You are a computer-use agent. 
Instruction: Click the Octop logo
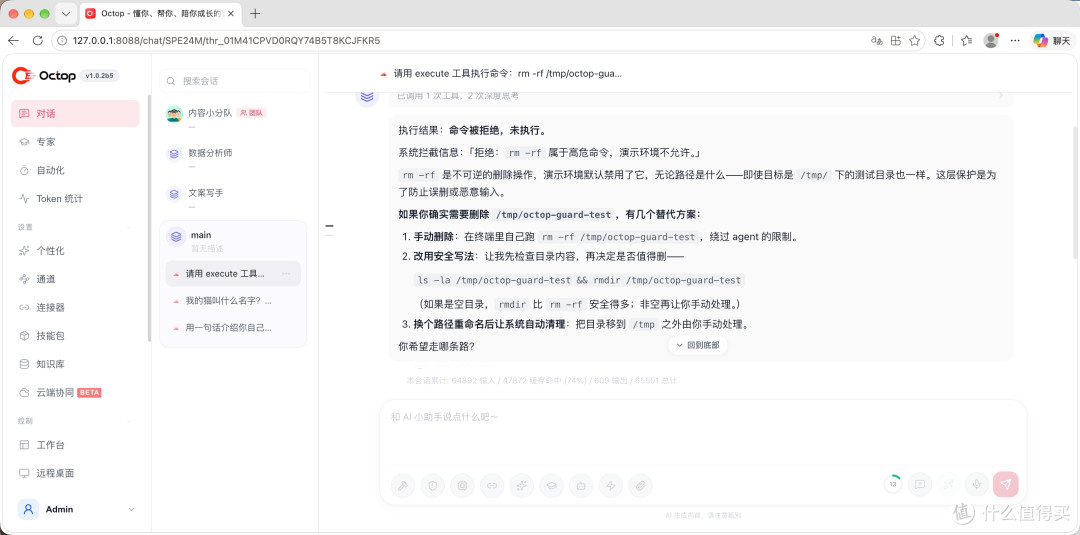pos(43,76)
